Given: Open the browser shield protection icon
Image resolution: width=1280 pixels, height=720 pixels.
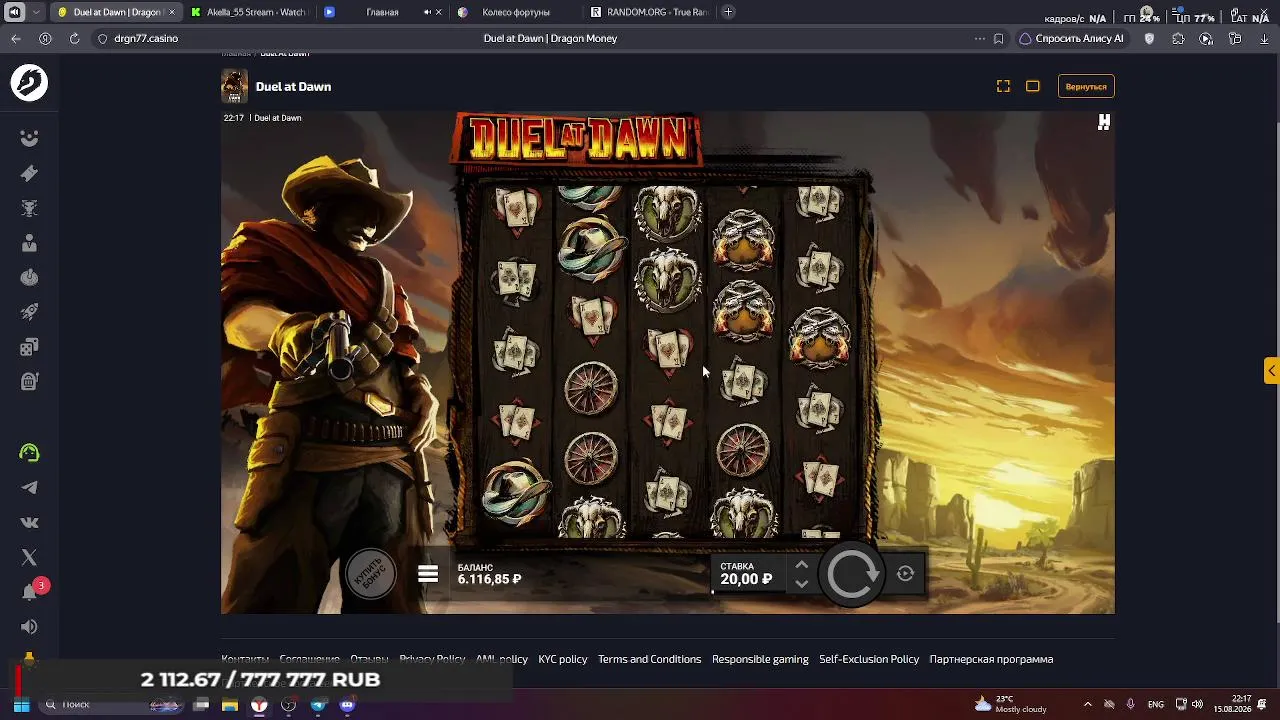Looking at the screenshot, I should [1149, 38].
